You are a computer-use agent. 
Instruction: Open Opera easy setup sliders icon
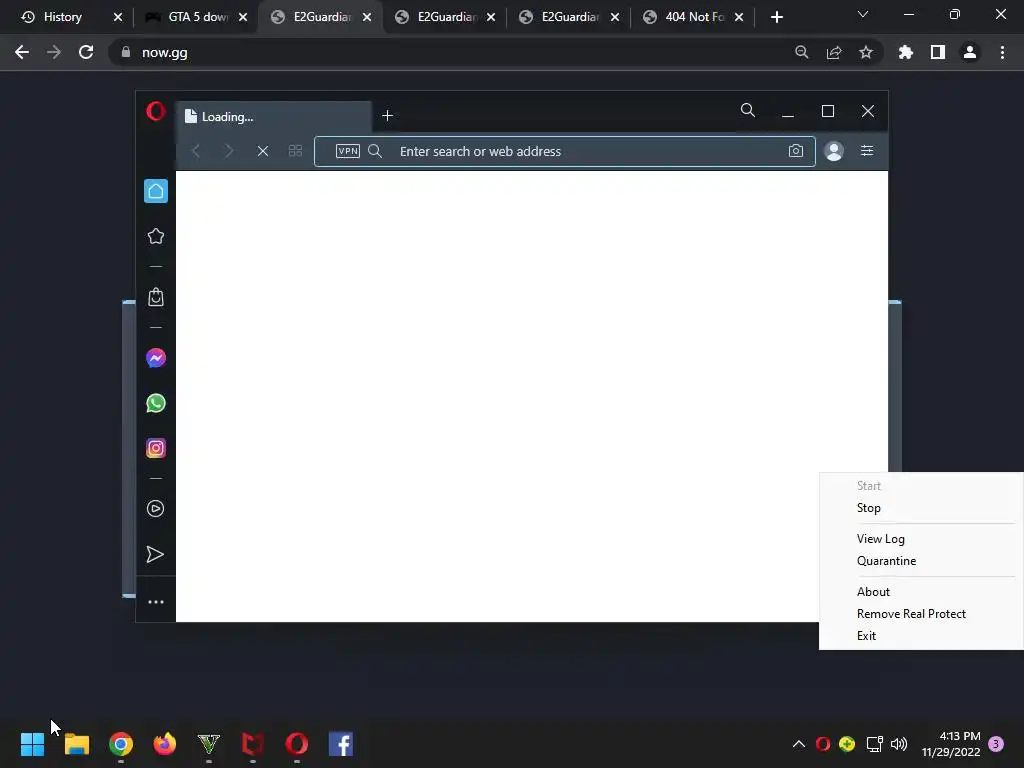tap(867, 151)
